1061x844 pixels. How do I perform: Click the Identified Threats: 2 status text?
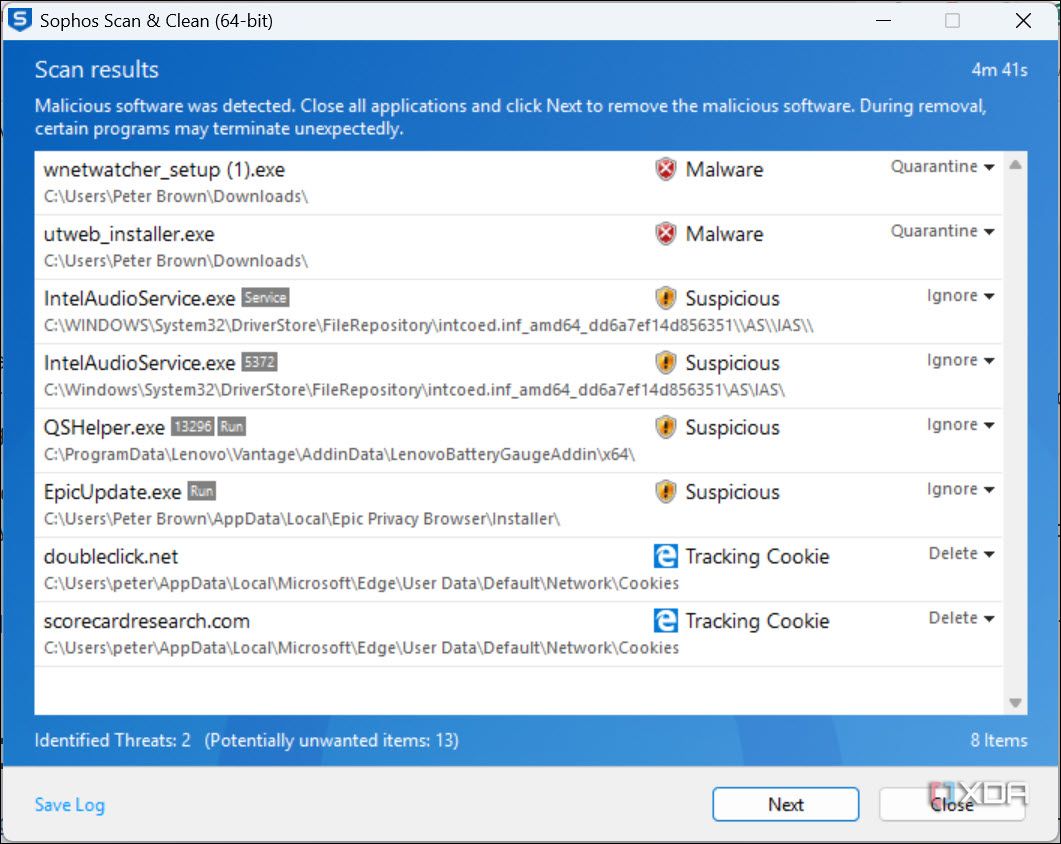[112, 740]
